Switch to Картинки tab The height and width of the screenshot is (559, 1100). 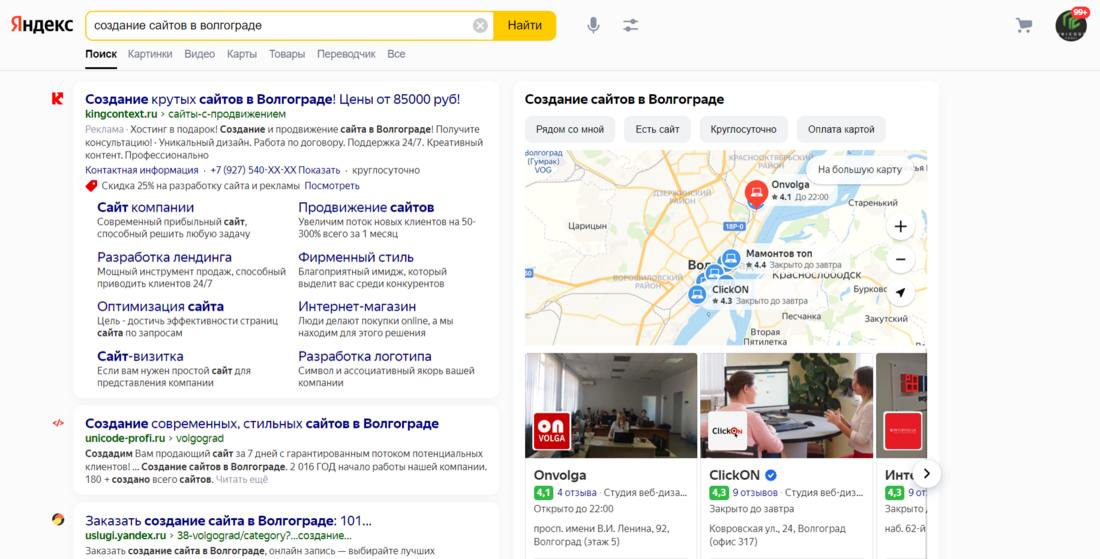point(150,54)
